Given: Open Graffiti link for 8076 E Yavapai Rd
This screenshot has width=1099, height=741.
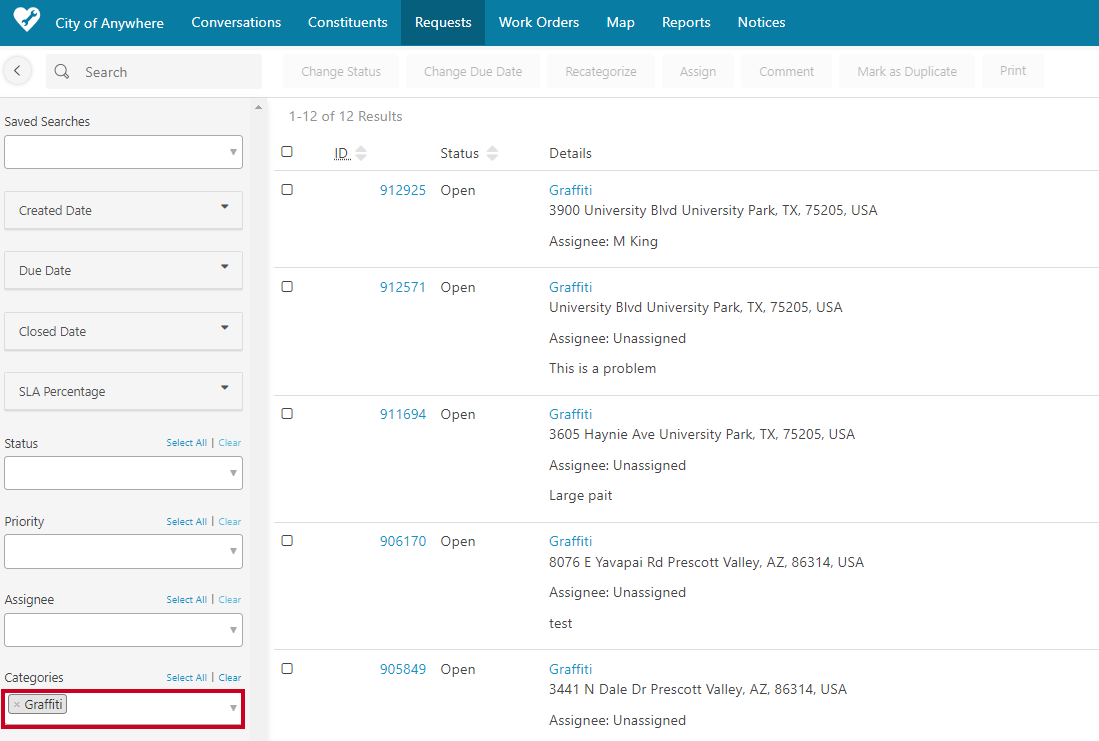Looking at the screenshot, I should click(571, 541).
